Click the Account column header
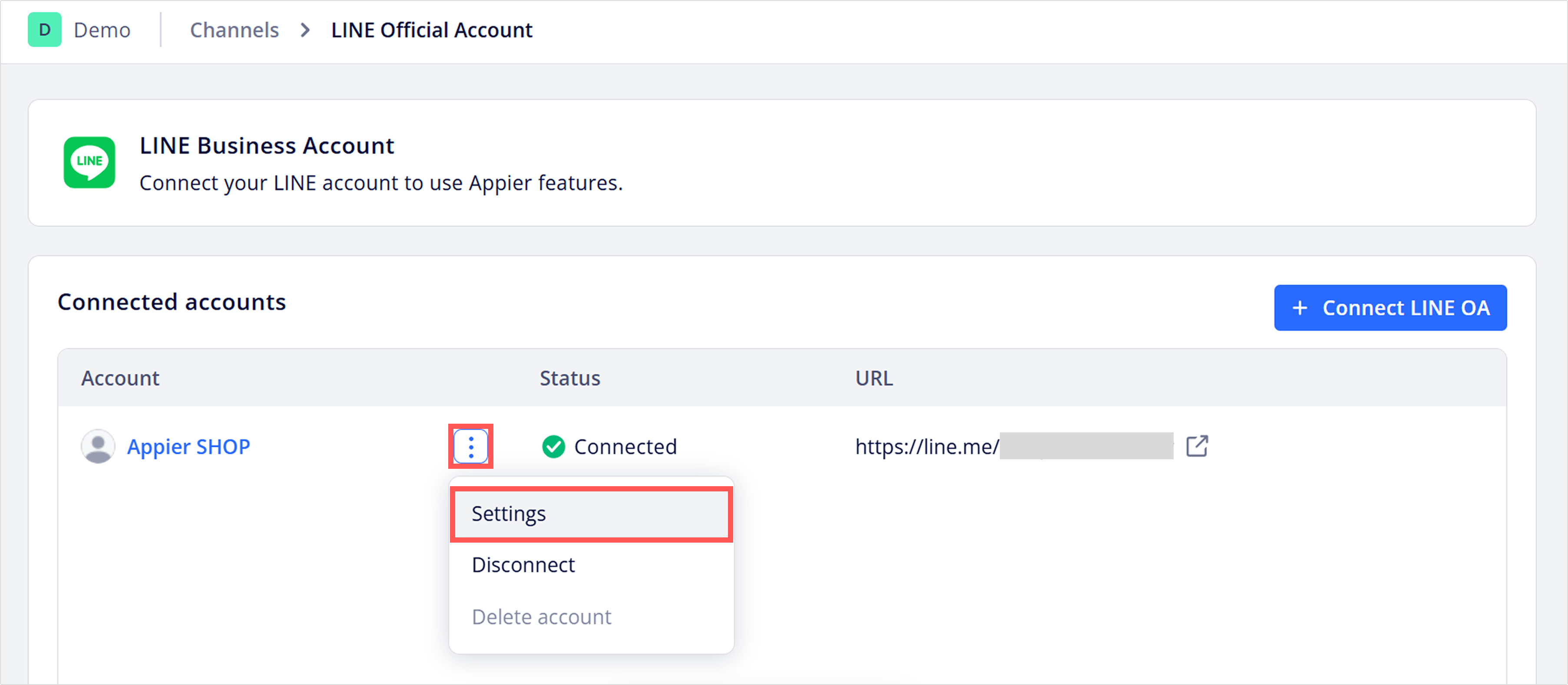This screenshot has height=685, width=1568. click(120, 378)
